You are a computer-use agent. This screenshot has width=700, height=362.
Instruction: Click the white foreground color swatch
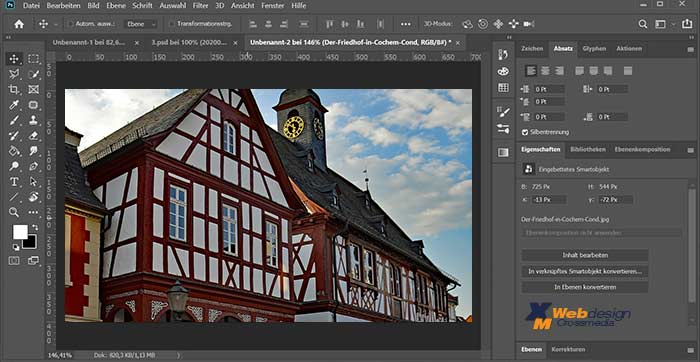coord(20,232)
